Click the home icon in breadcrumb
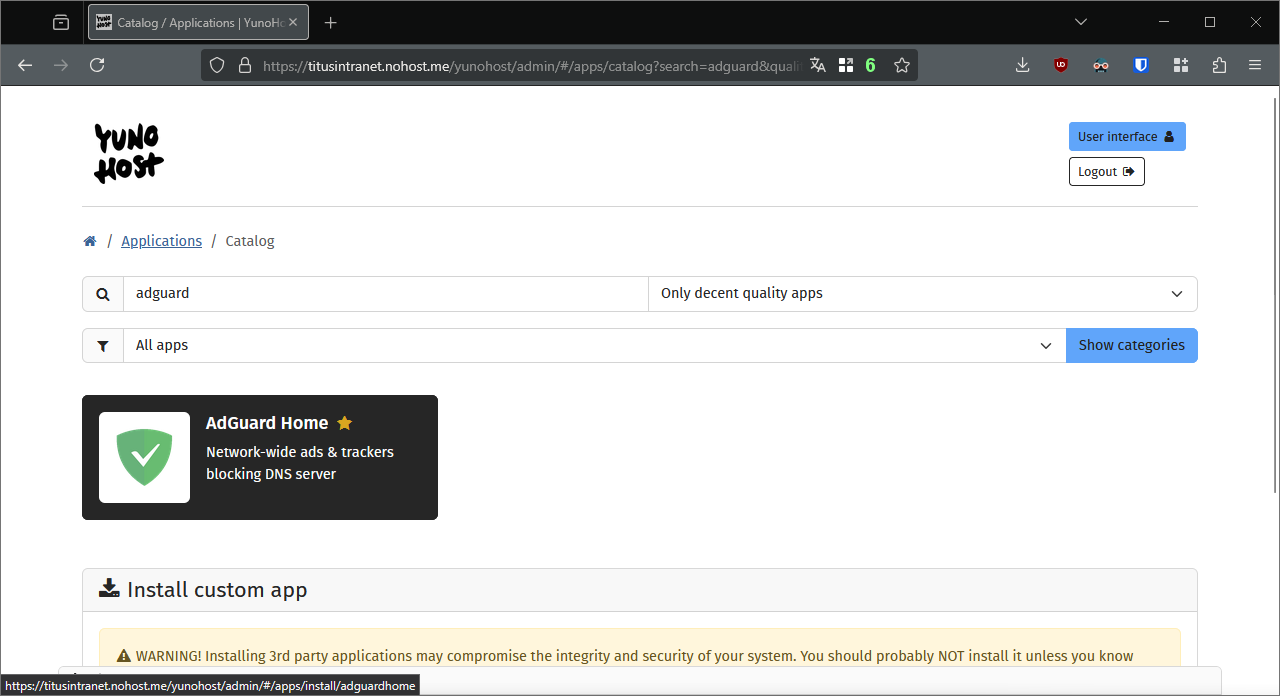1280x696 pixels. click(x=90, y=241)
